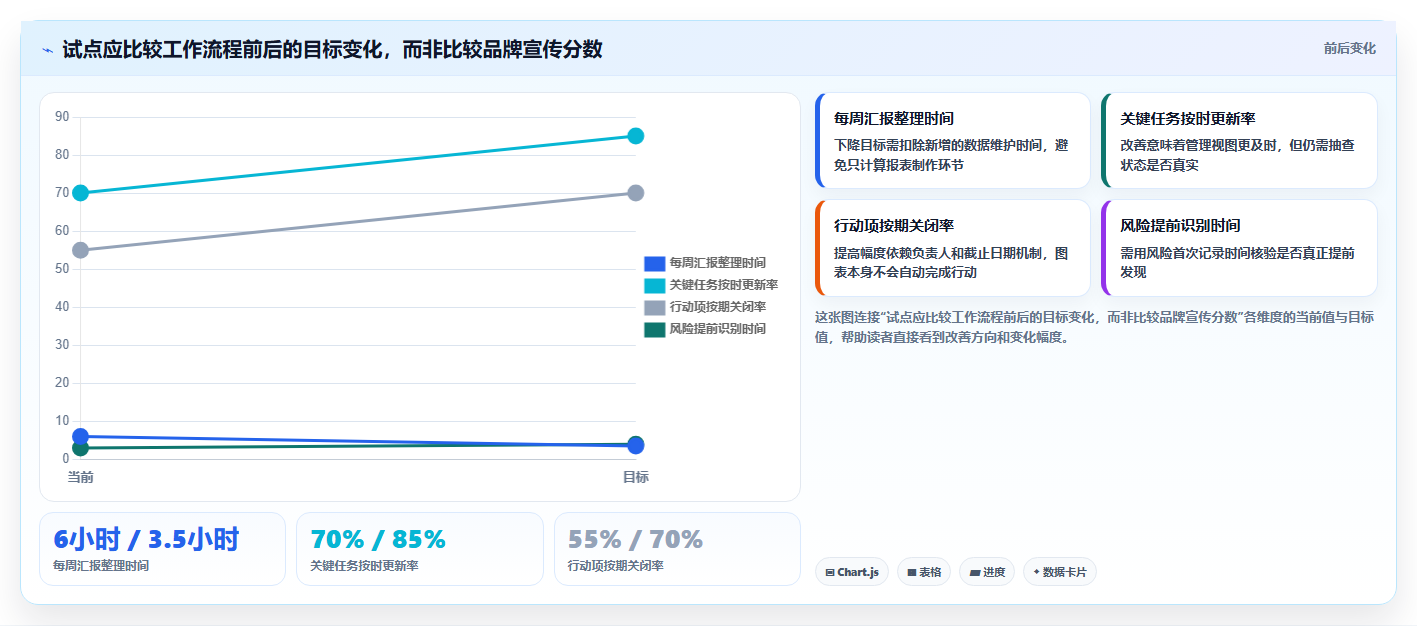
Task: Click the 55% / 70% stat card
Action: [x=677, y=549]
